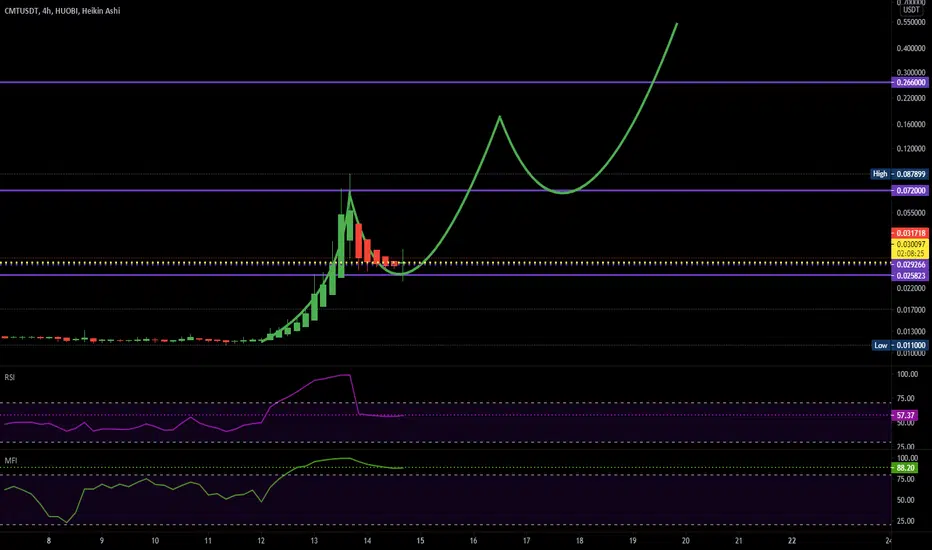932x550 pixels.
Task: Click the date label 10 on the time axis
Action: [x=155, y=540]
